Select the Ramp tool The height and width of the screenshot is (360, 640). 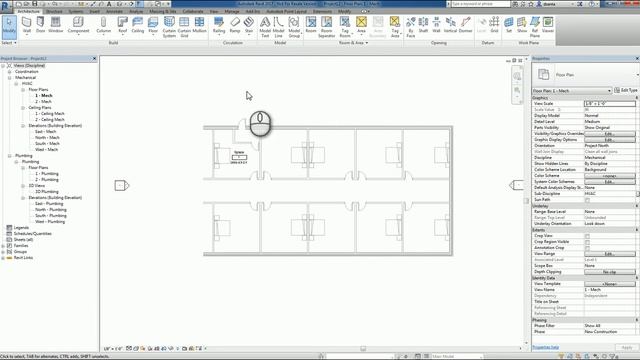(235, 25)
